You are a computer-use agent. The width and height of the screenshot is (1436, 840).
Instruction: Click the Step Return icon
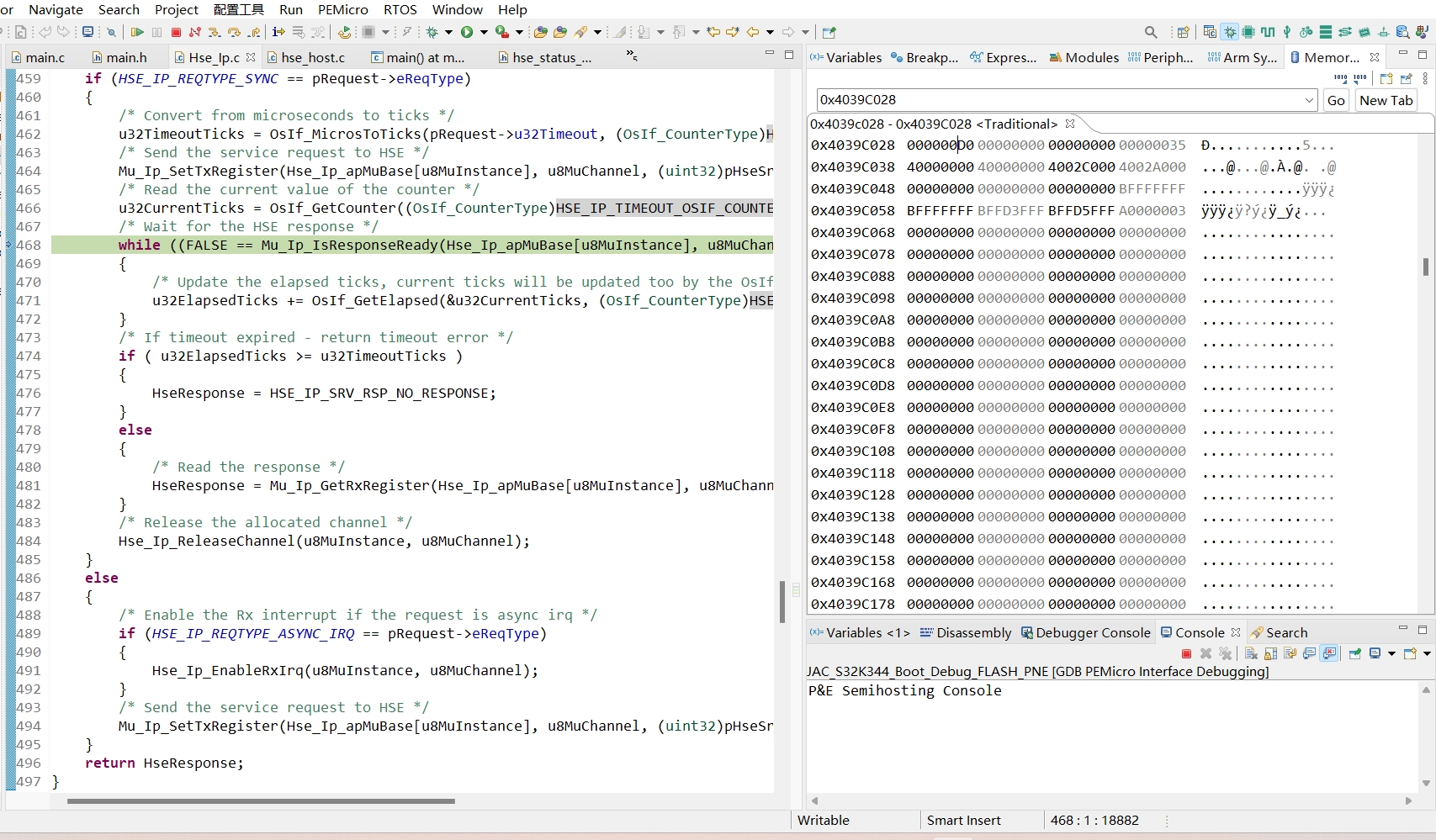coord(253,32)
